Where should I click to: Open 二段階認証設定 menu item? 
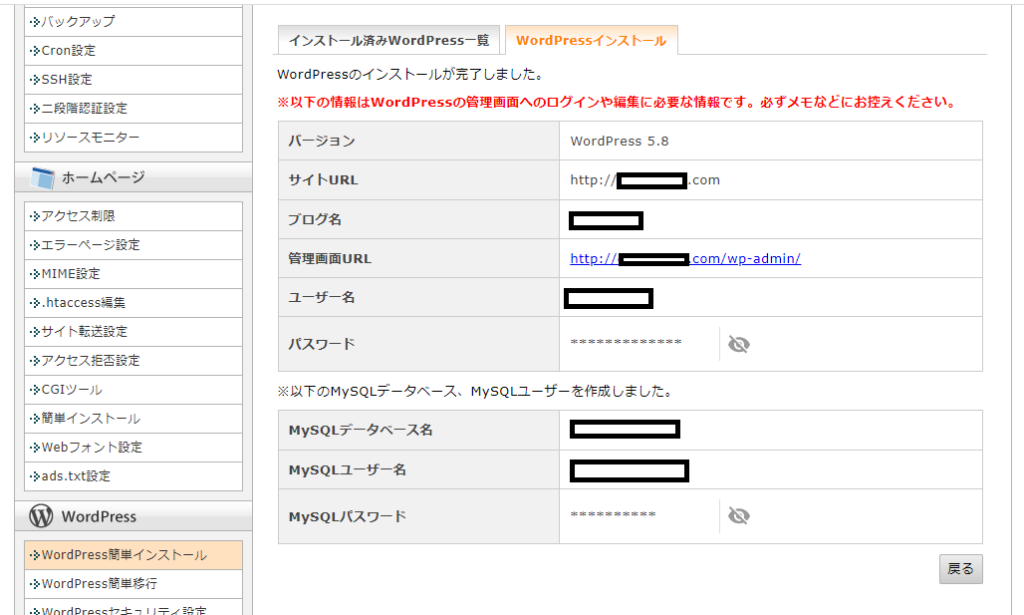tap(133, 108)
